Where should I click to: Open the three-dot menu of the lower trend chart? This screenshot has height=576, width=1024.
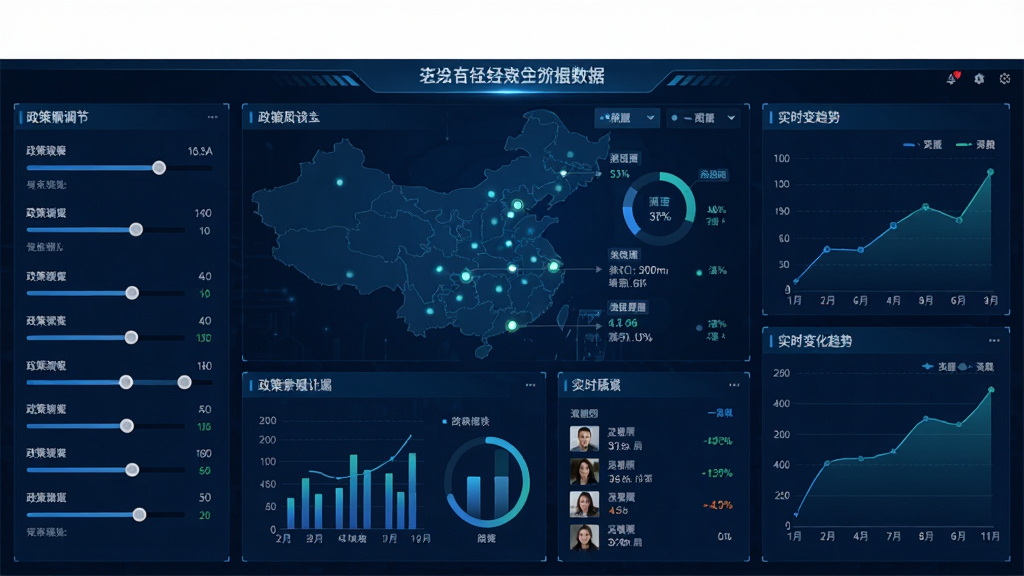click(994, 341)
